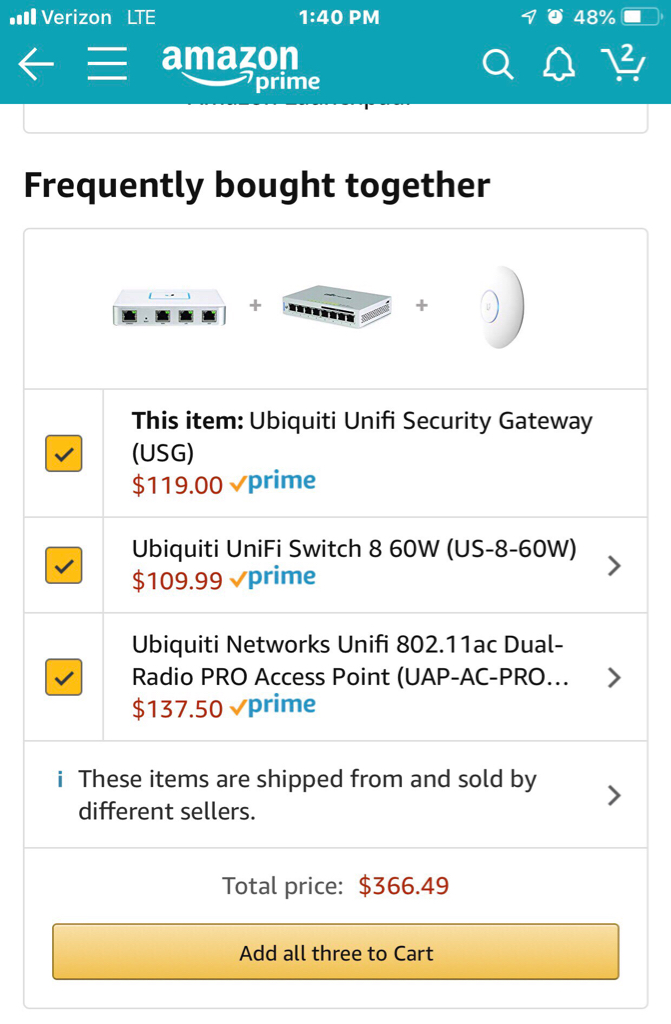
Task: Open the search magnifier icon
Action: click(496, 66)
